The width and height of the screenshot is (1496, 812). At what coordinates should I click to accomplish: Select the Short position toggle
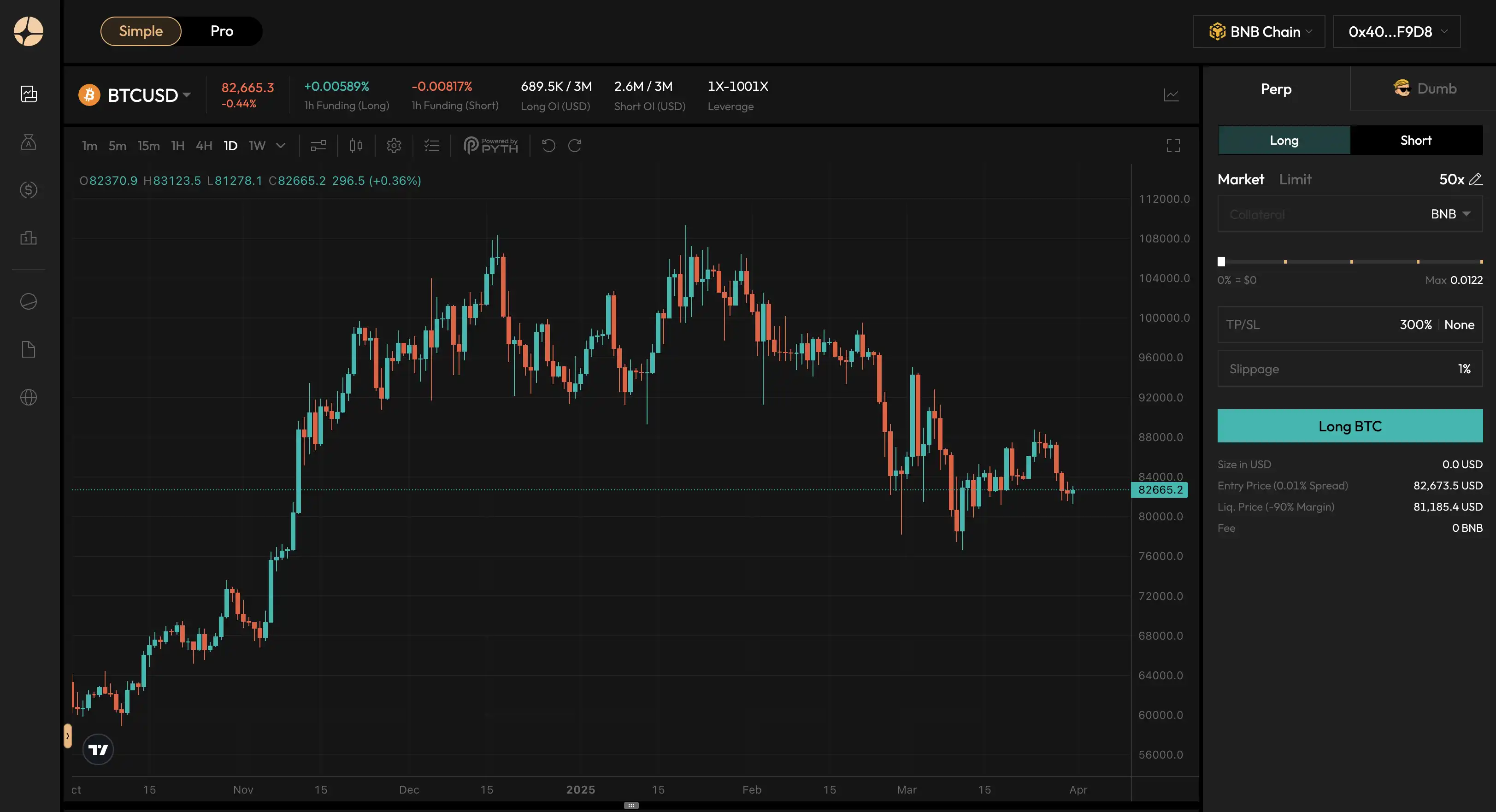tap(1416, 141)
